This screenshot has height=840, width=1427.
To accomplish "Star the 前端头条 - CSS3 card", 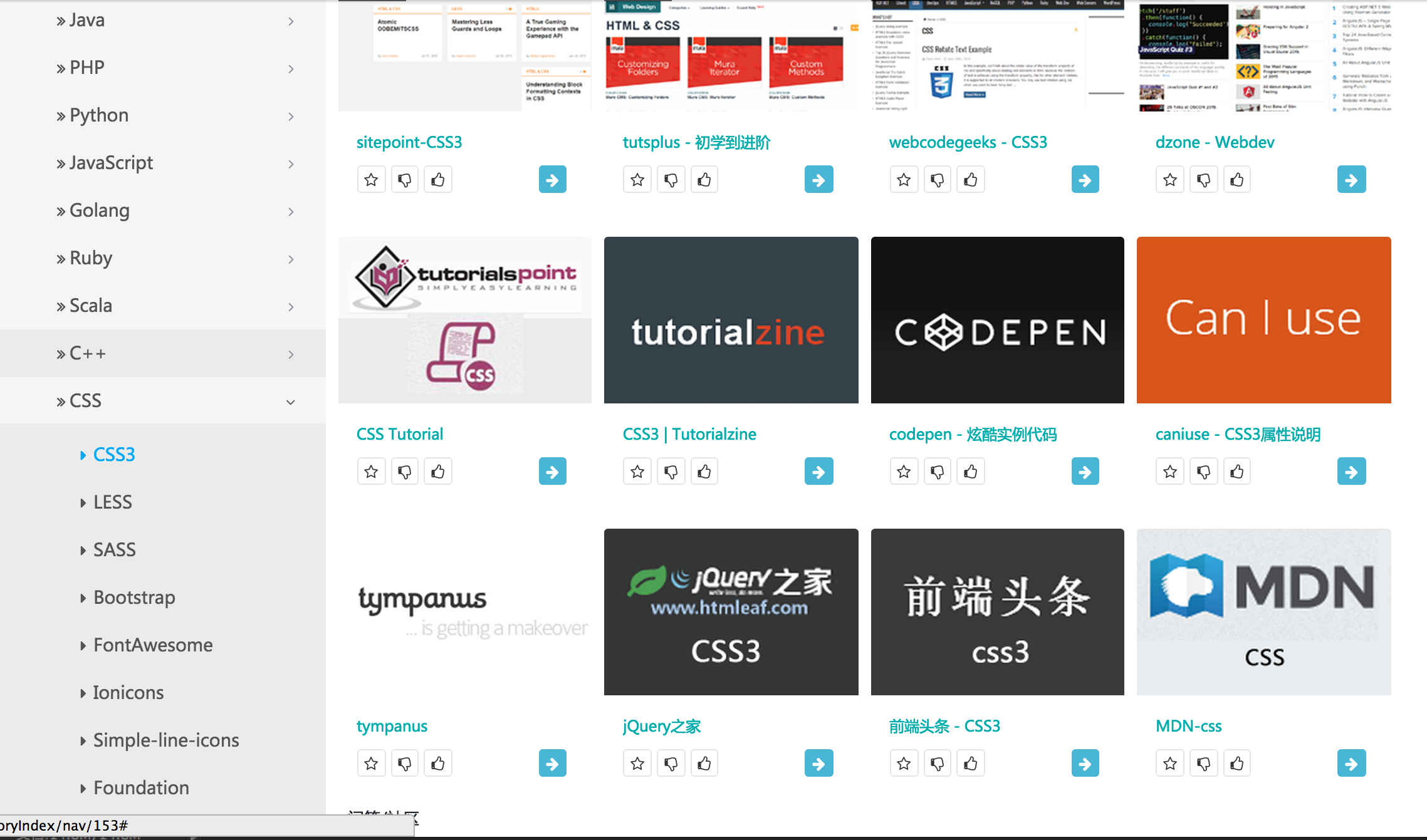I will (904, 764).
